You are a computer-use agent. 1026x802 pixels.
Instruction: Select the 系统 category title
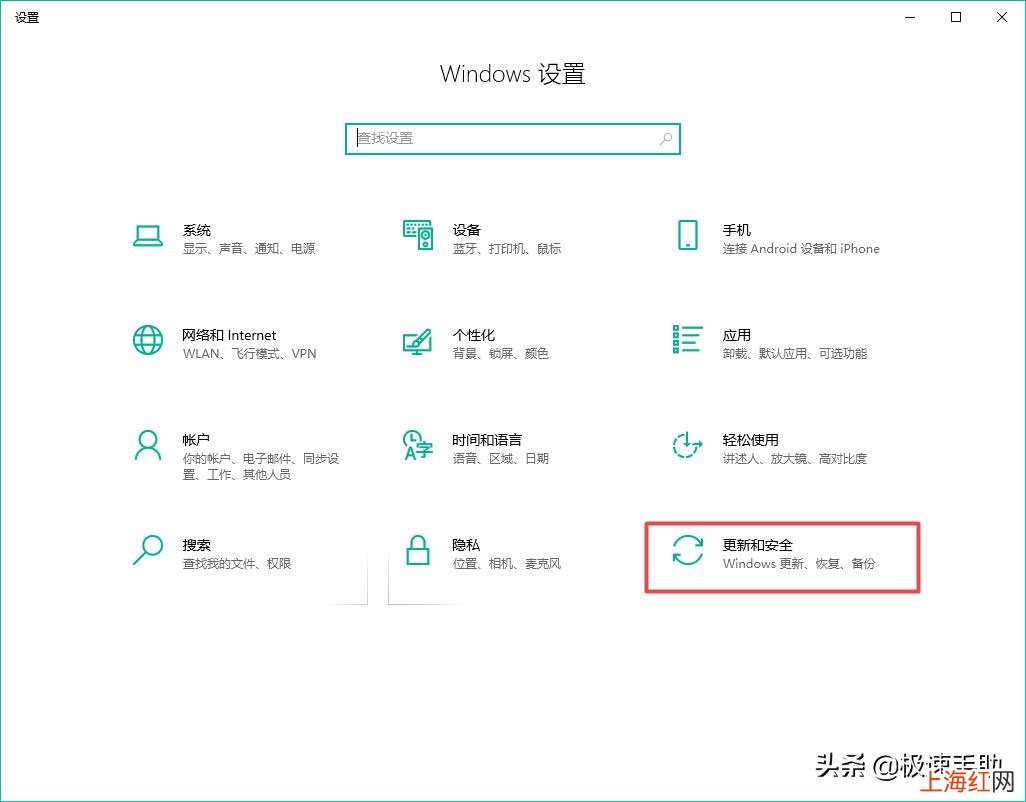[197, 230]
